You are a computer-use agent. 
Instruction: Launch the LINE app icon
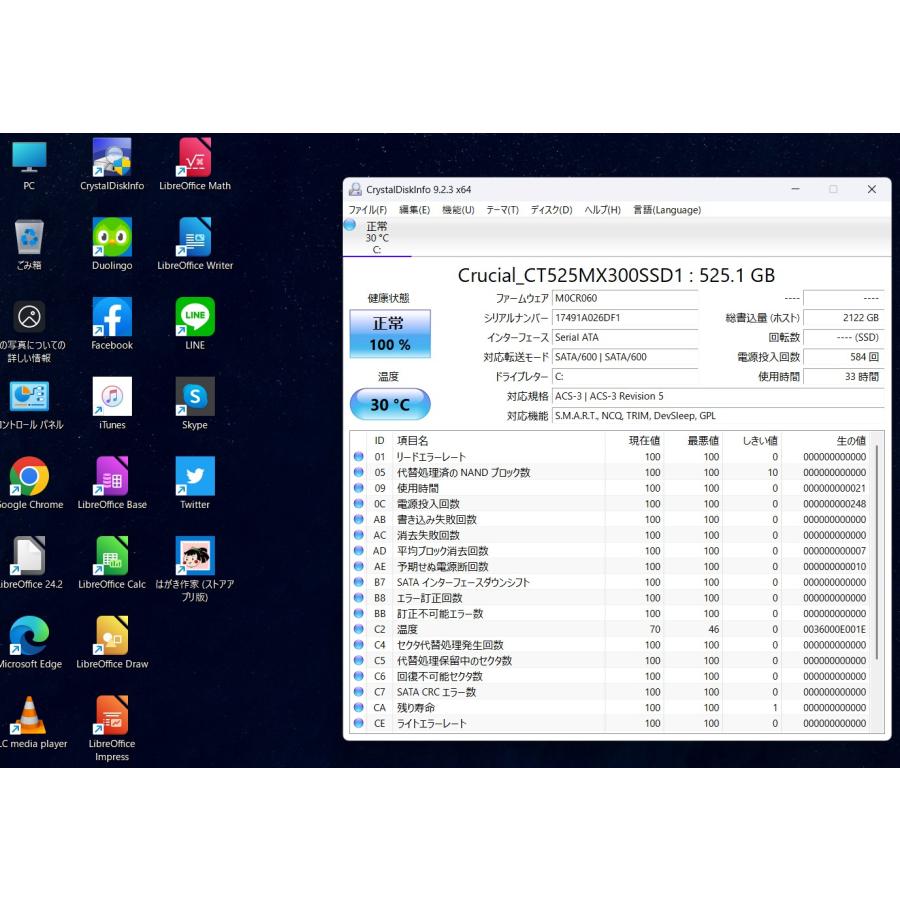[x=195, y=319]
